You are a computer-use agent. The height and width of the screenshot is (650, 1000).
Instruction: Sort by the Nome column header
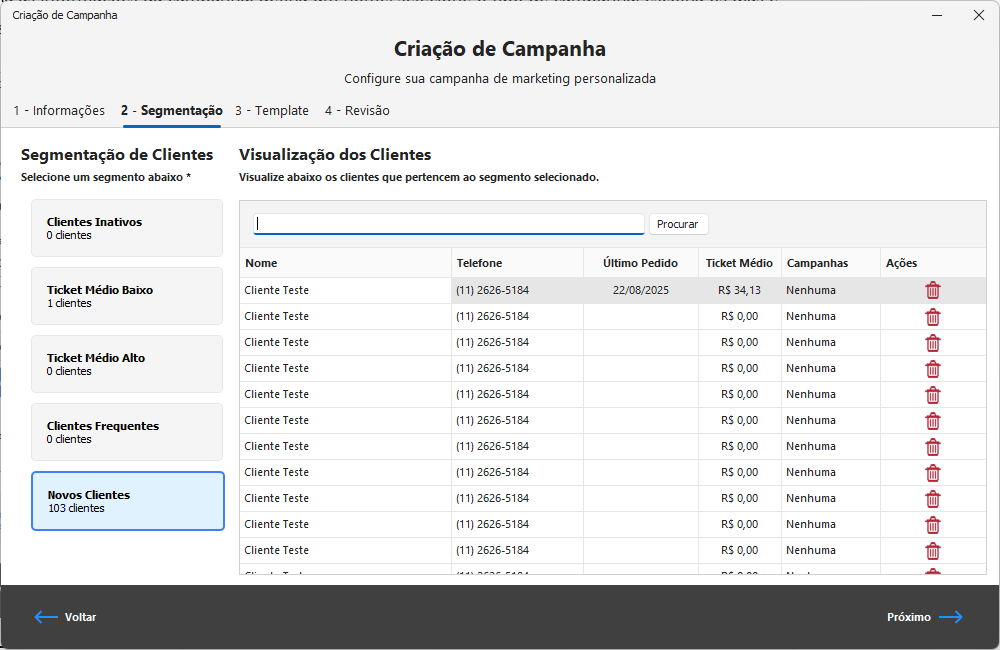click(x=345, y=263)
